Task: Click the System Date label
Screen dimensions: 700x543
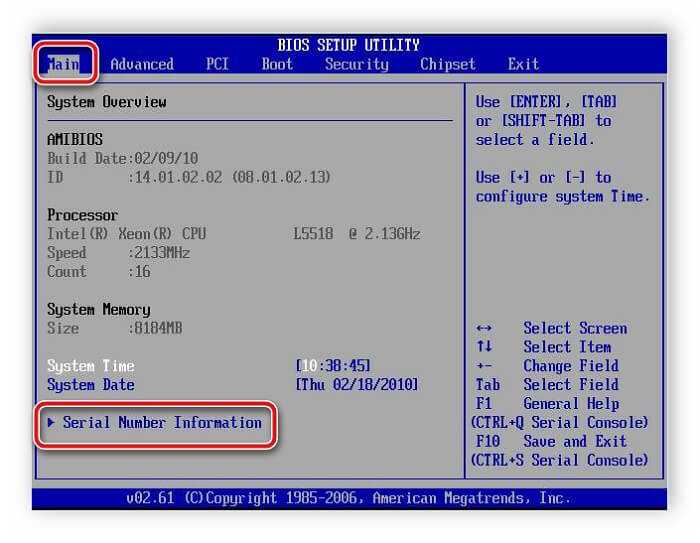Action: (90, 385)
